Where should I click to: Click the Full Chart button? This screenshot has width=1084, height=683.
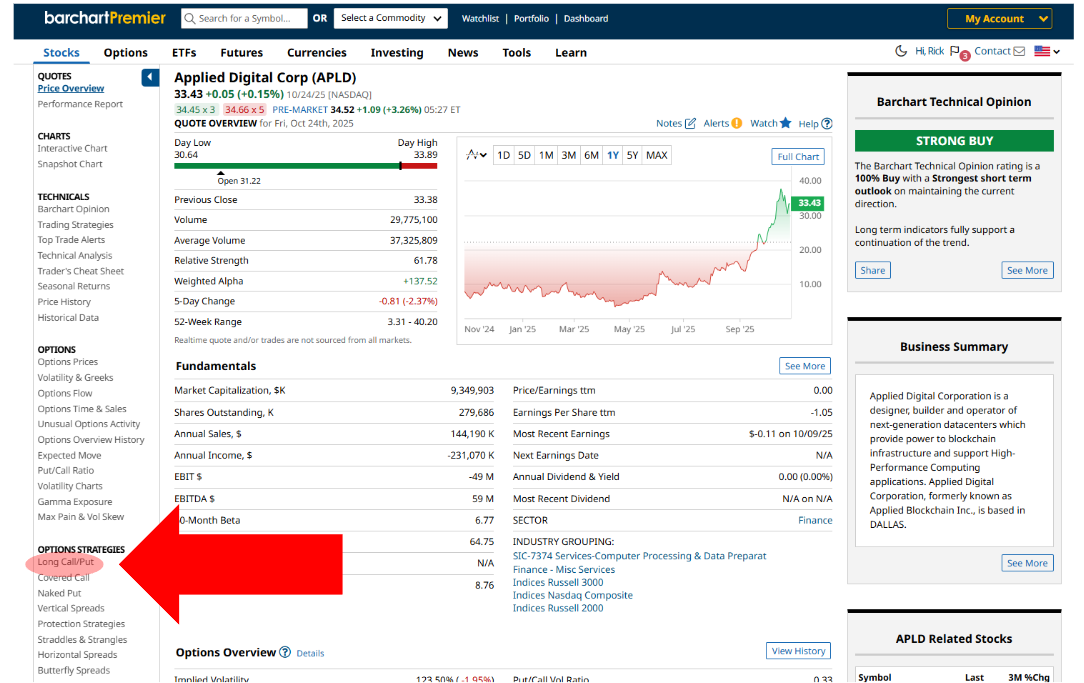coord(798,156)
